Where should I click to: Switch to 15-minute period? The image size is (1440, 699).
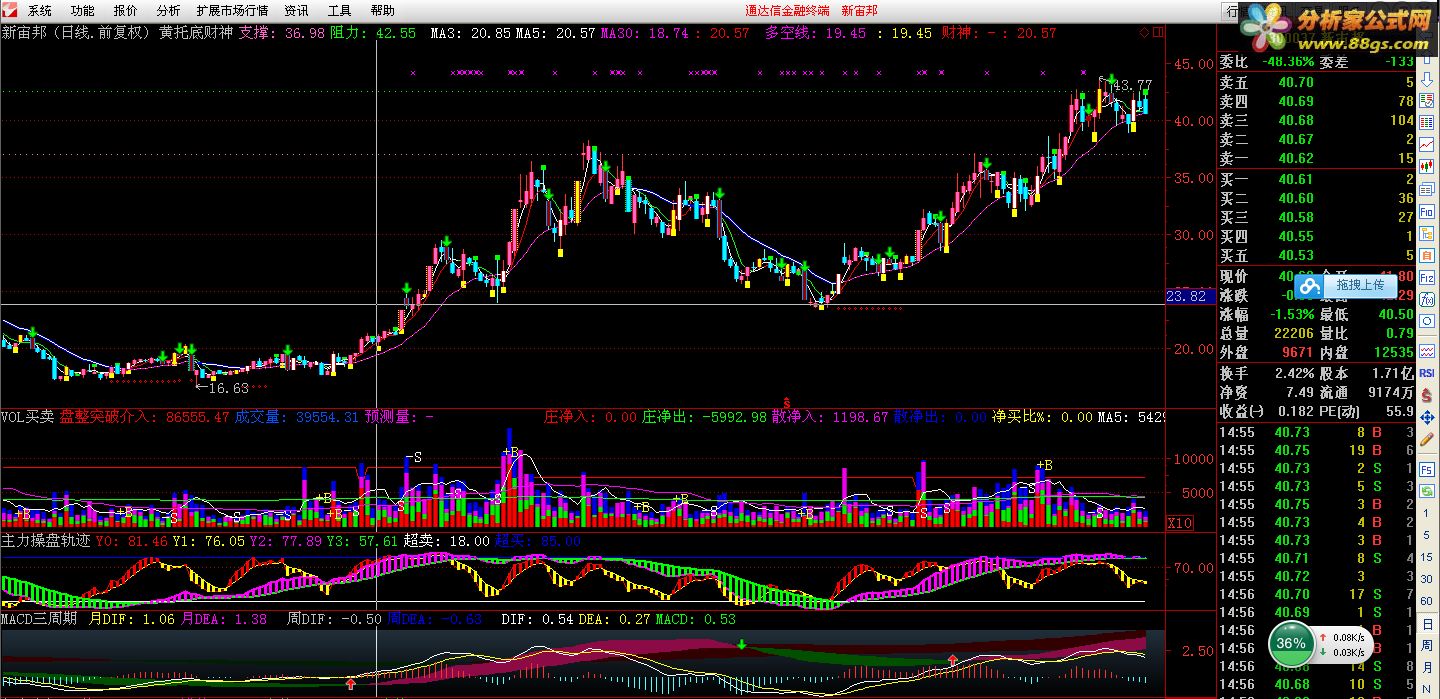(1426, 556)
